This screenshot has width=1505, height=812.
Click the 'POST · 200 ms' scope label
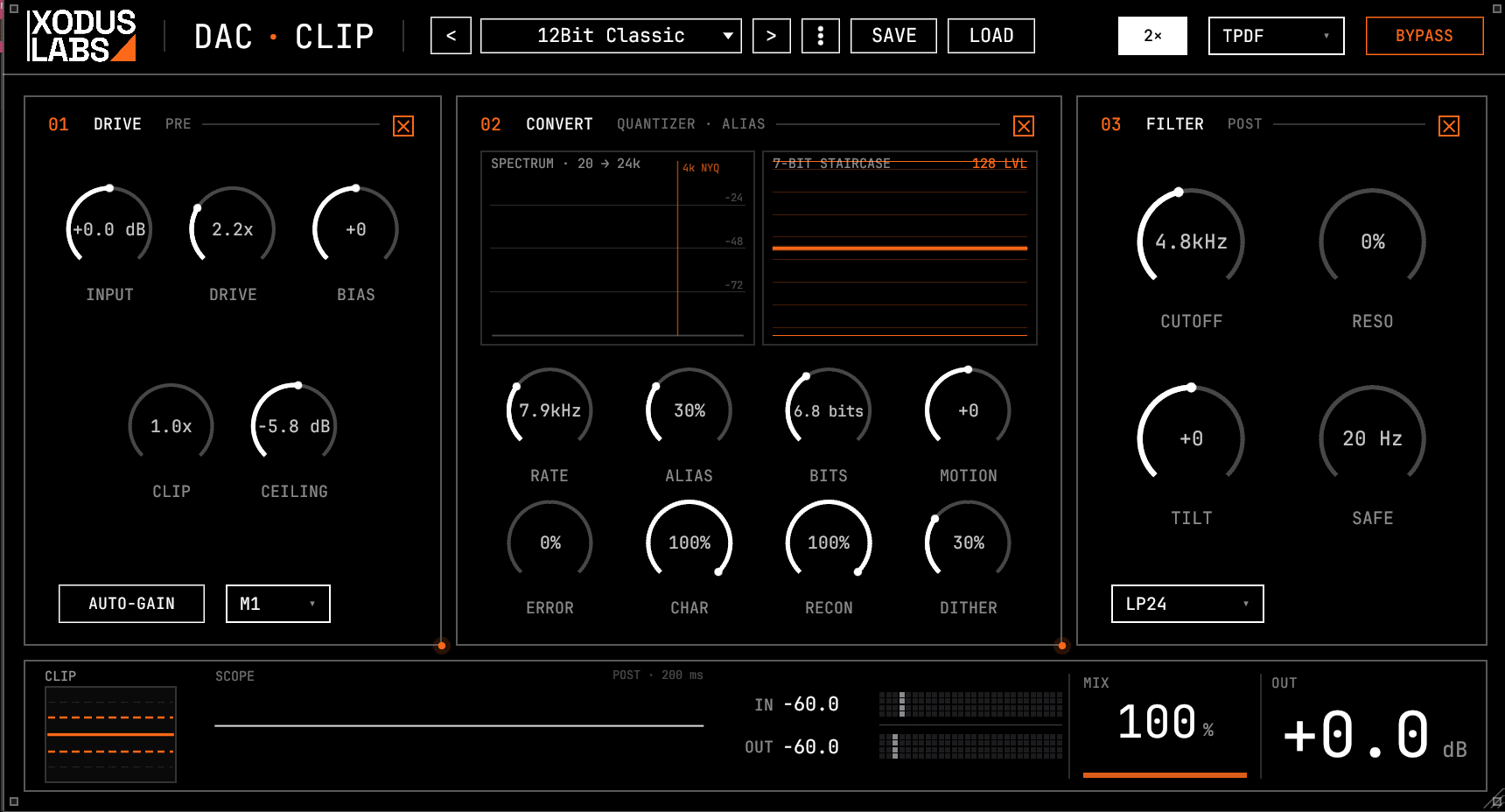[x=657, y=675]
